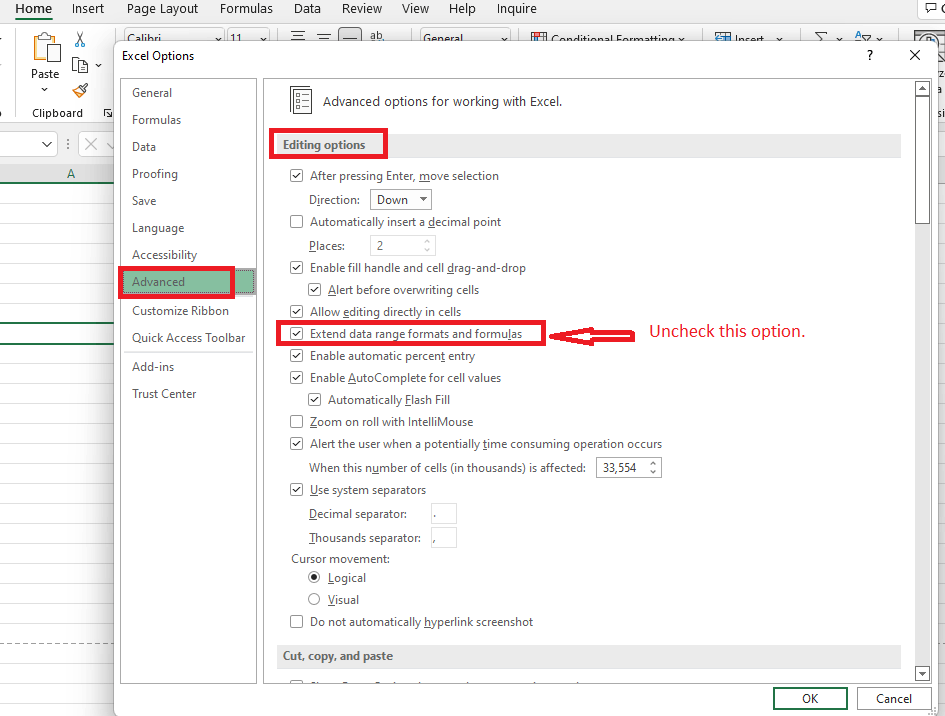Open the Insert cells dropdown arrow
Viewport: 945px width, 716px height.
click(x=779, y=39)
